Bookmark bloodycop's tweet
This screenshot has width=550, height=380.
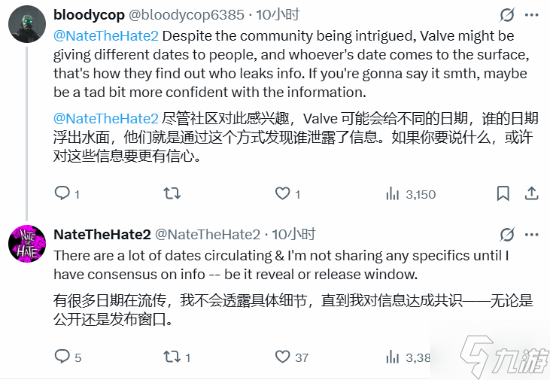[x=503, y=194]
